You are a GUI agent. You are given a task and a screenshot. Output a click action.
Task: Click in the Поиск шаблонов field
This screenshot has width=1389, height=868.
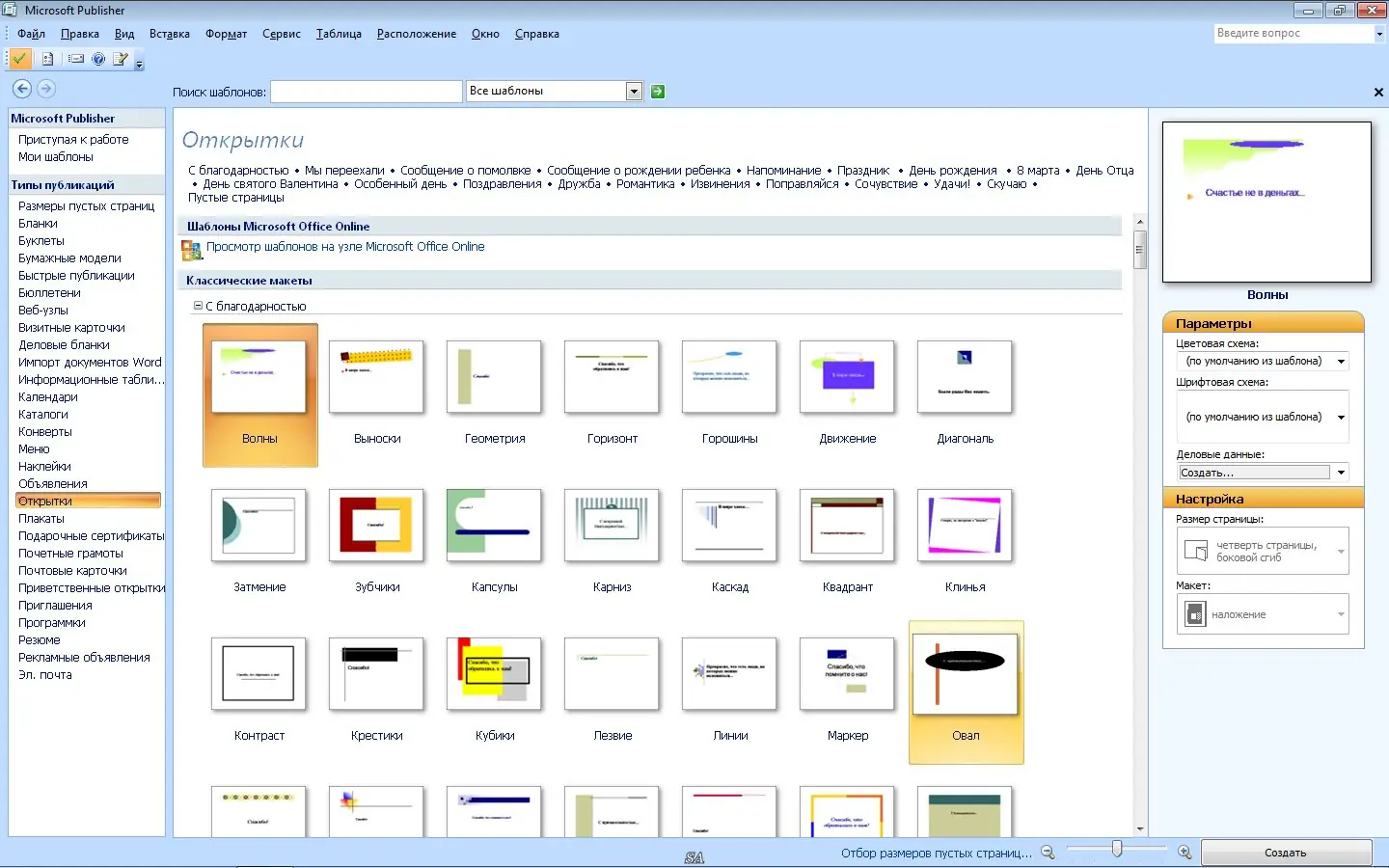coord(367,92)
